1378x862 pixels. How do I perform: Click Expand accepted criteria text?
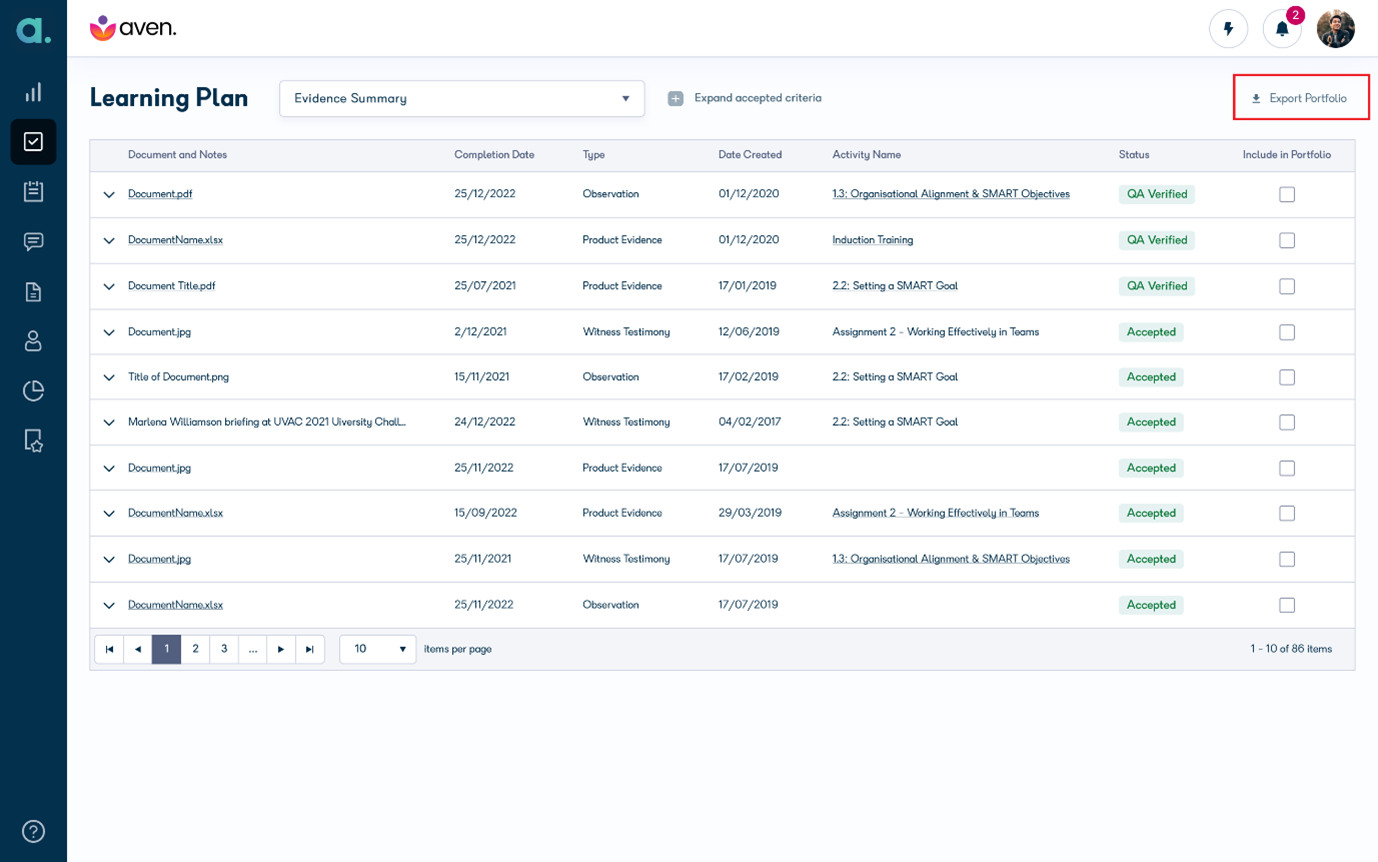coord(758,98)
